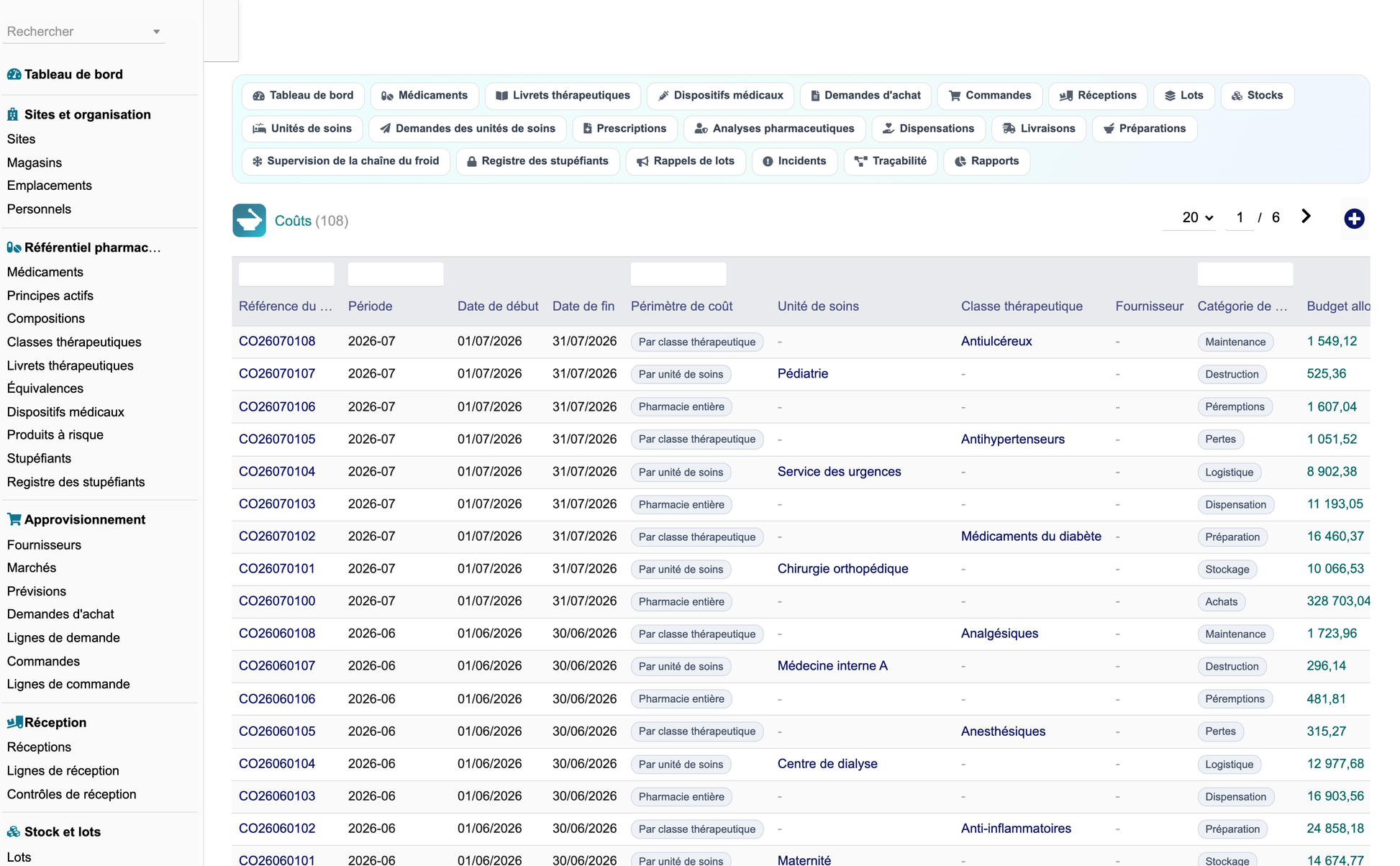Screen dimensions: 1400x866
Task: Click the Logistique badge in row CO26070104
Action: click(x=1229, y=473)
